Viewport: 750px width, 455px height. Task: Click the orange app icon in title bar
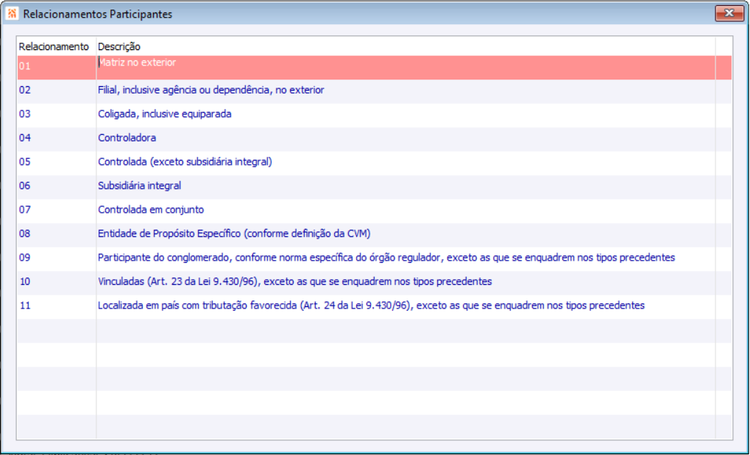pyautogui.click(x=12, y=13)
